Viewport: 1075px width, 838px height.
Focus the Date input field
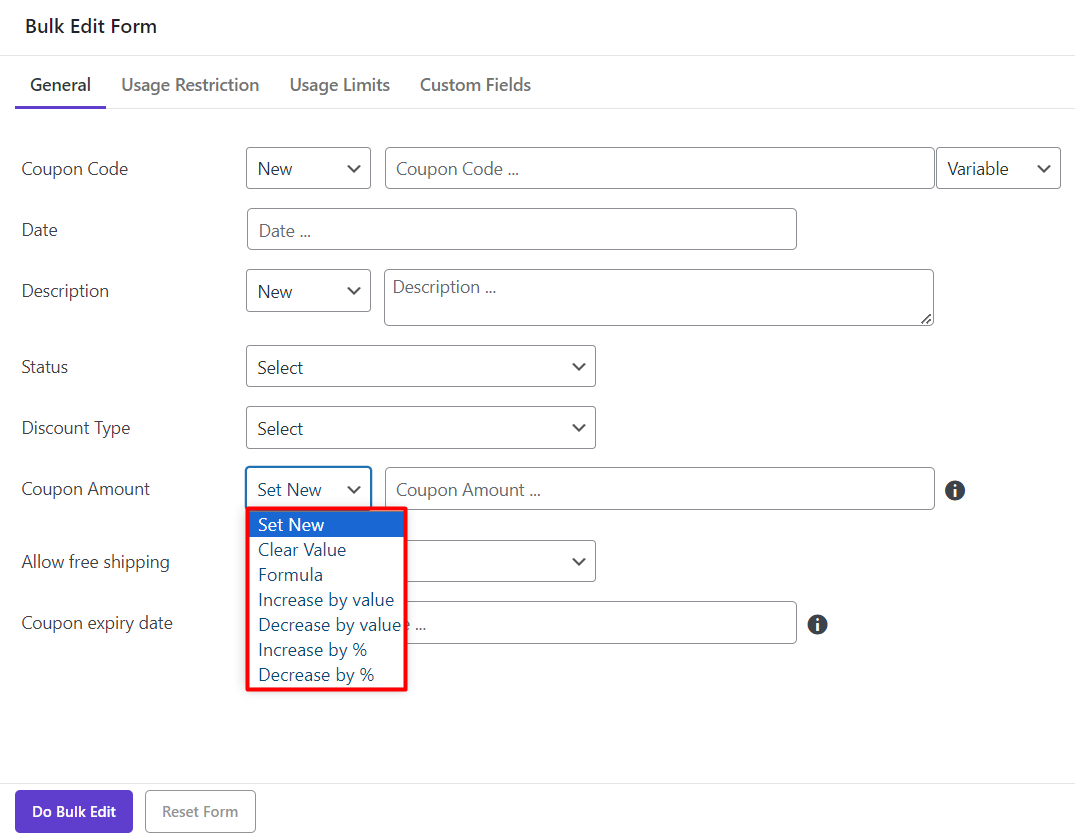tap(521, 230)
